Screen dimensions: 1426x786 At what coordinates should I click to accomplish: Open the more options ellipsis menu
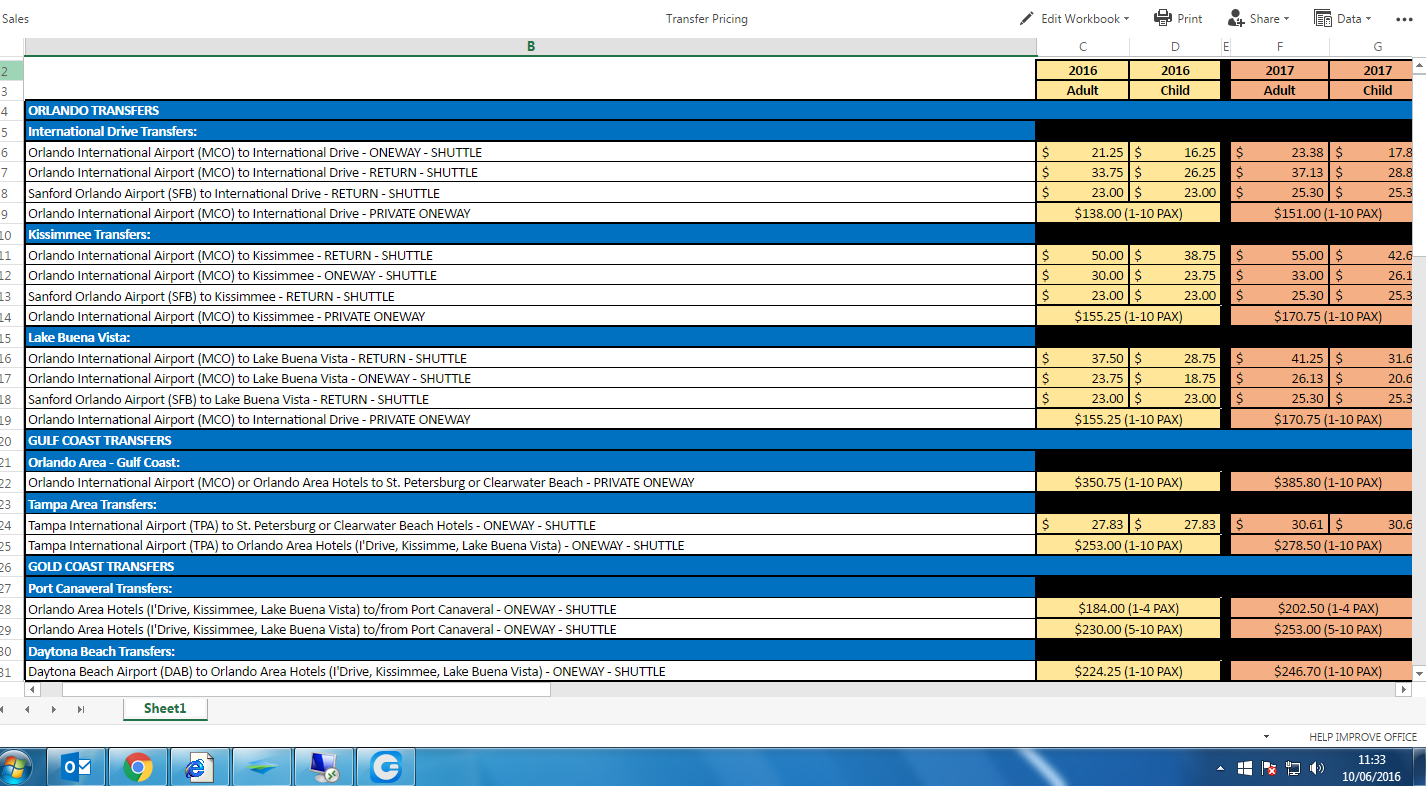[x=1404, y=19]
